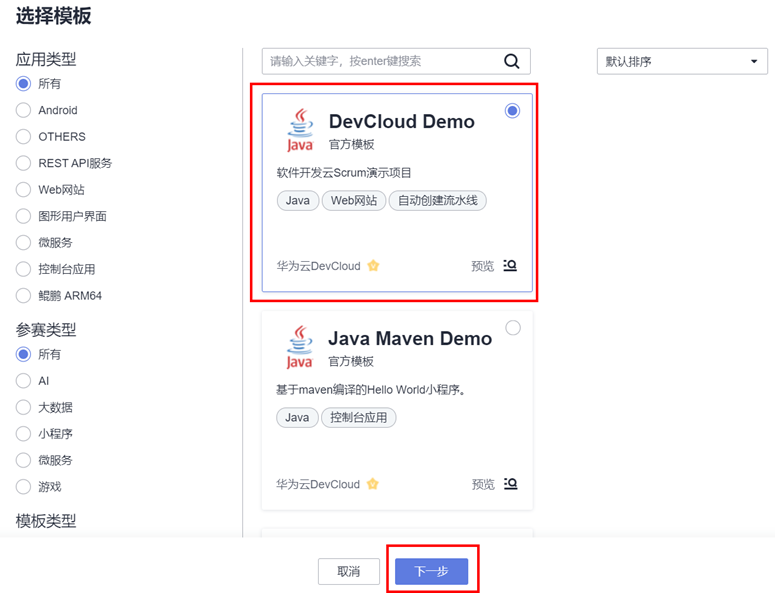The image size is (775, 593).
Task: Select 所有 under 参赛类型
Action: click(x=23, y=354)
